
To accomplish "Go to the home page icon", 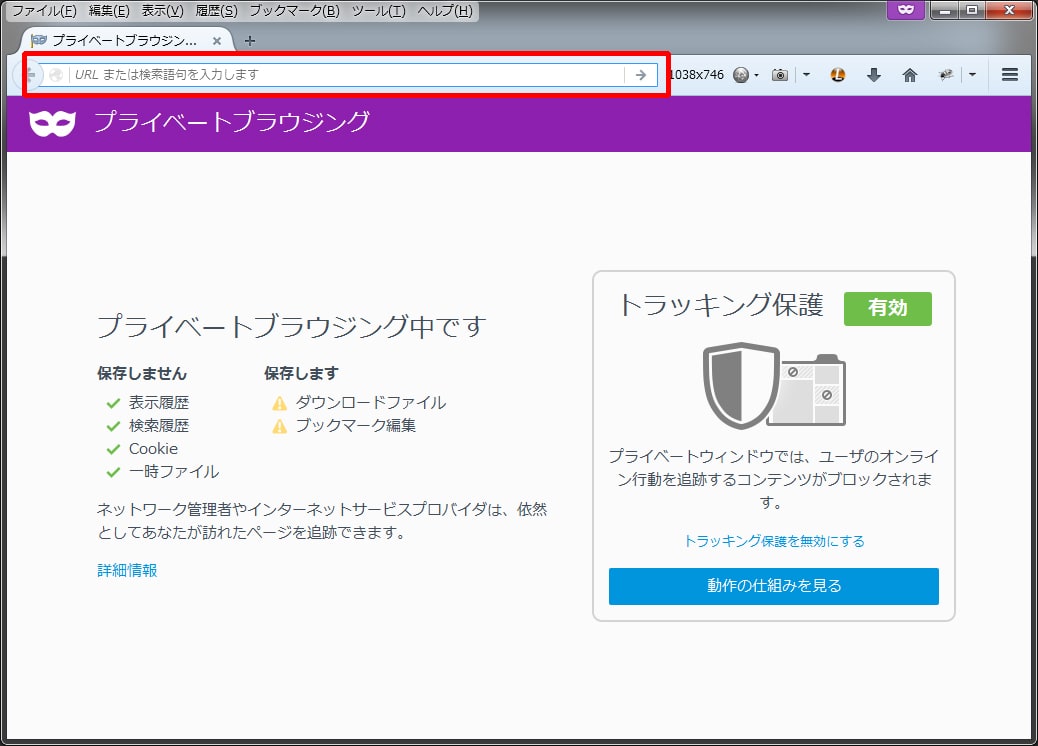I will (909, 75).
